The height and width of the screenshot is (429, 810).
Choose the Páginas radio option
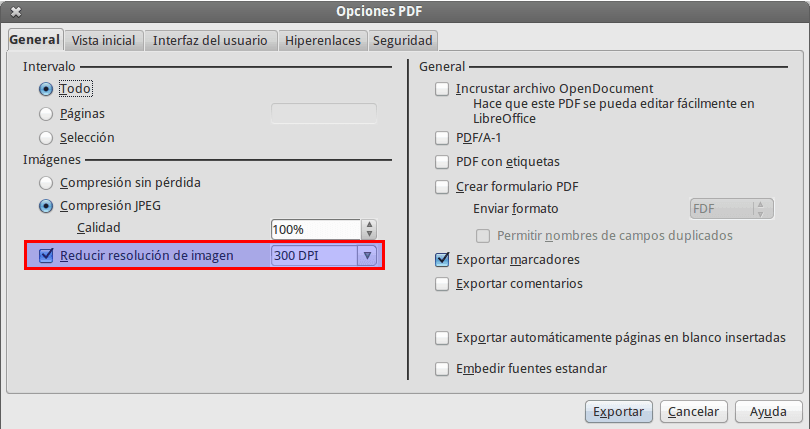coord(46,114)
